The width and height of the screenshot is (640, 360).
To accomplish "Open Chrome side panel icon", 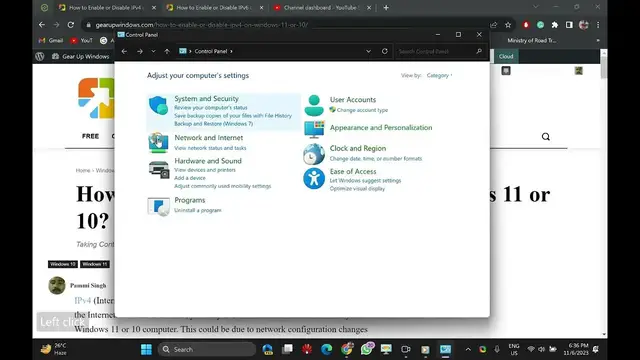I will (x=569, y=25).
